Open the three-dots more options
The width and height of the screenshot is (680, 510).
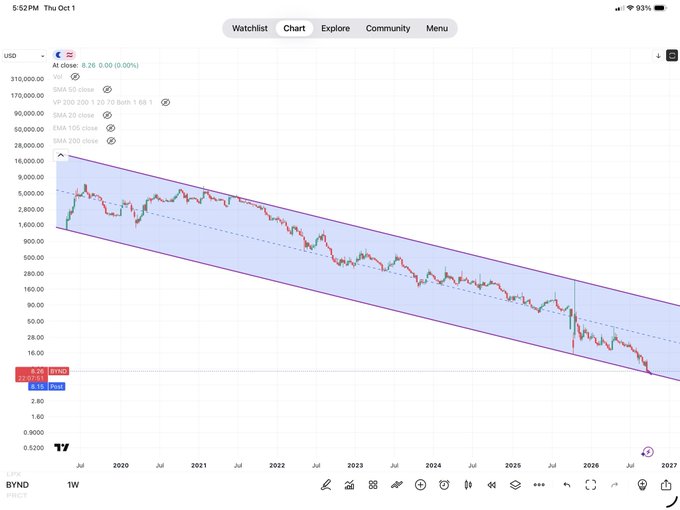coord(539,485)
